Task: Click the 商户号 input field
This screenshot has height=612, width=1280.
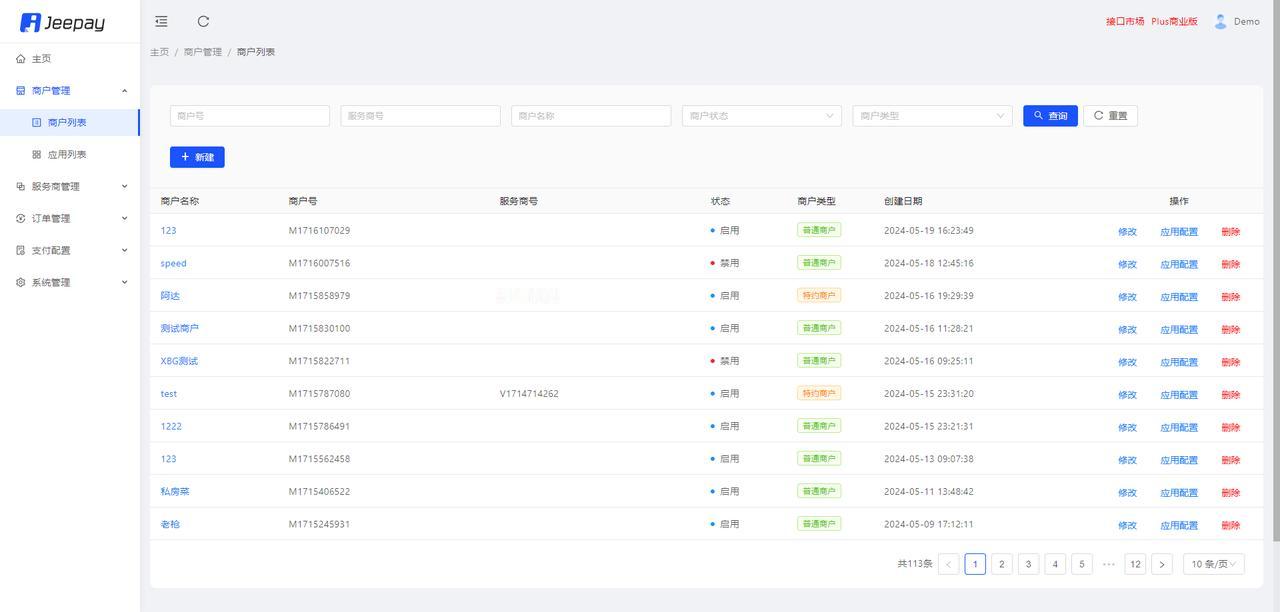Action: [250, 116]
